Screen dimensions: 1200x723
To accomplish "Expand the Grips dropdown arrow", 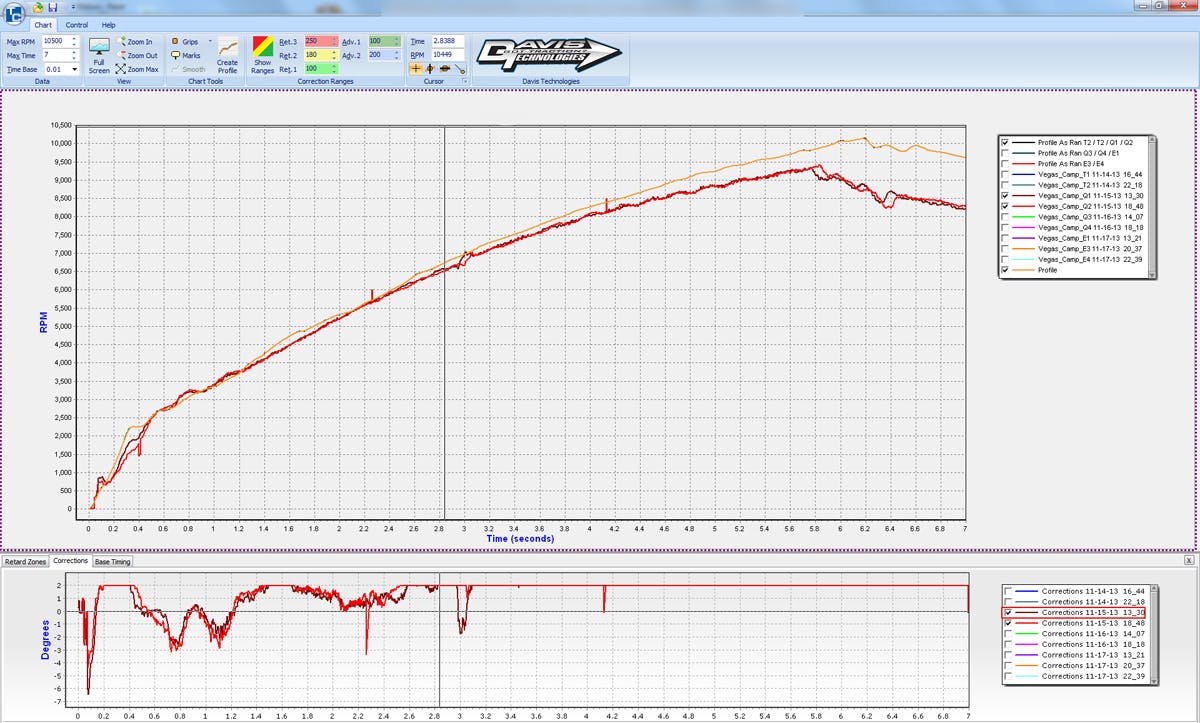I will (210, 42).
